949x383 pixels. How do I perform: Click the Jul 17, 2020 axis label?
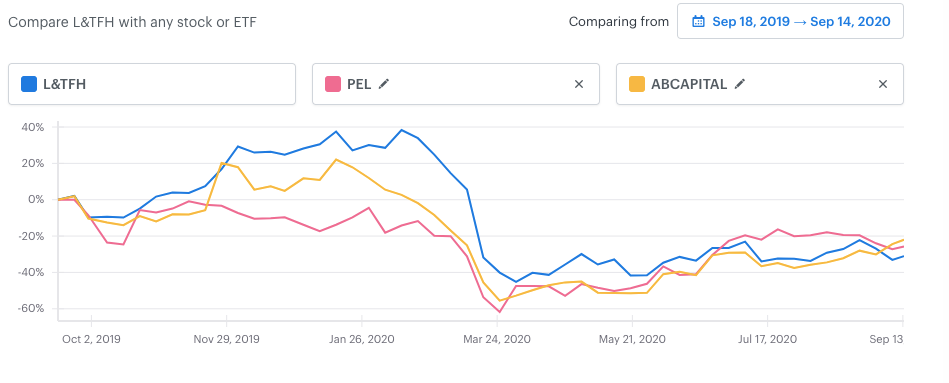pyautogui.click(x=767, y=339)
